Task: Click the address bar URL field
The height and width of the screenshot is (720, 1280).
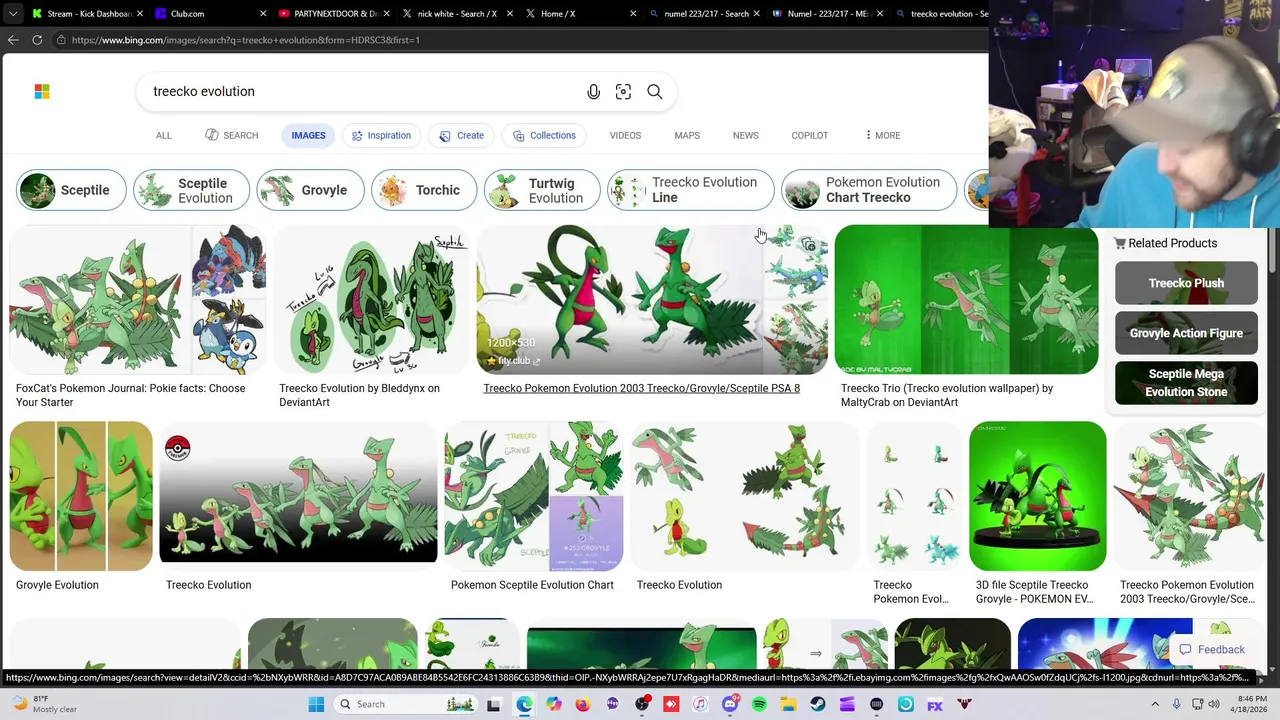Action: click(x=520, y=40)
